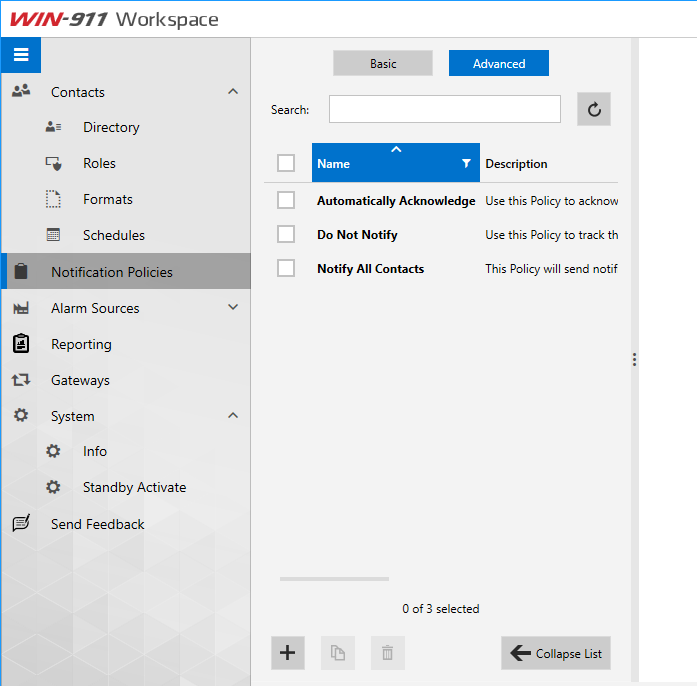Open the Directory page
Viewport: 697px width, 686px height.
[x=111, y=127]
